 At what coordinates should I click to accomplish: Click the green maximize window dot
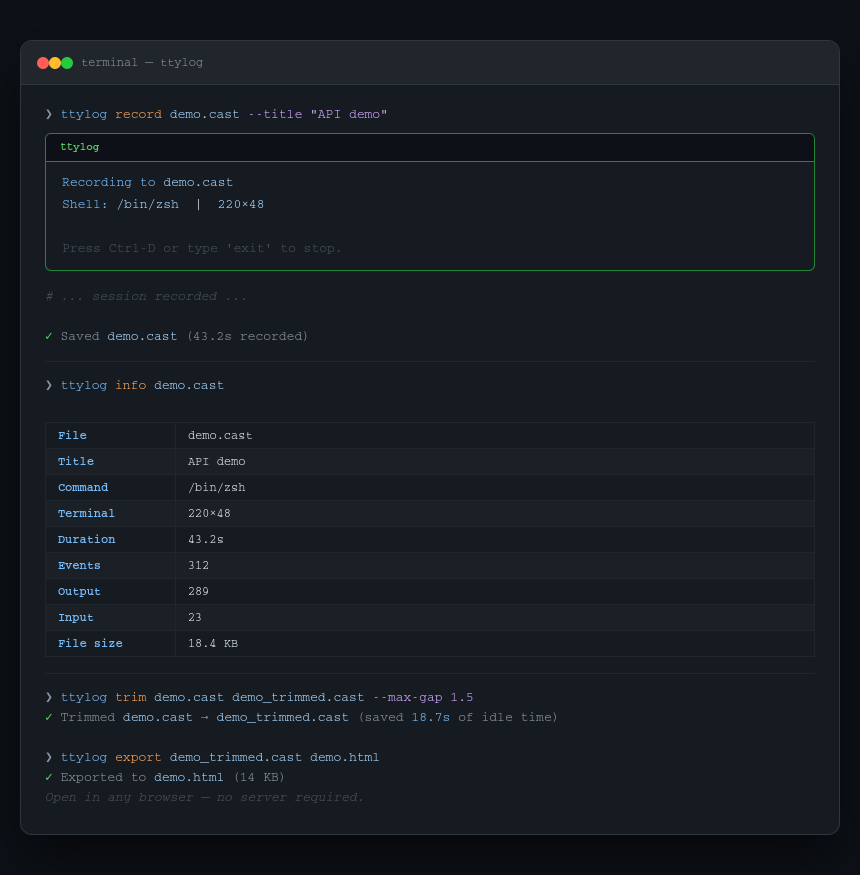67,62
